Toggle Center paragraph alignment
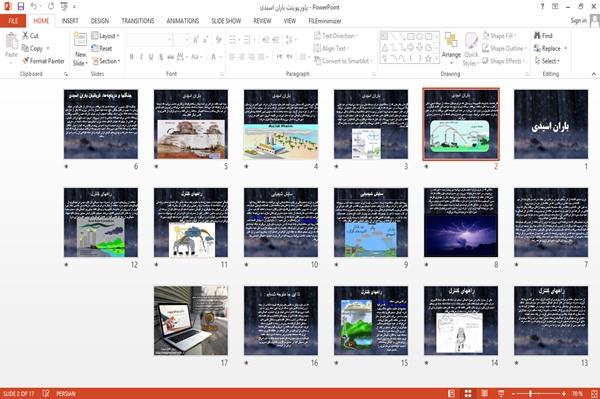 (x=242, y=57)
